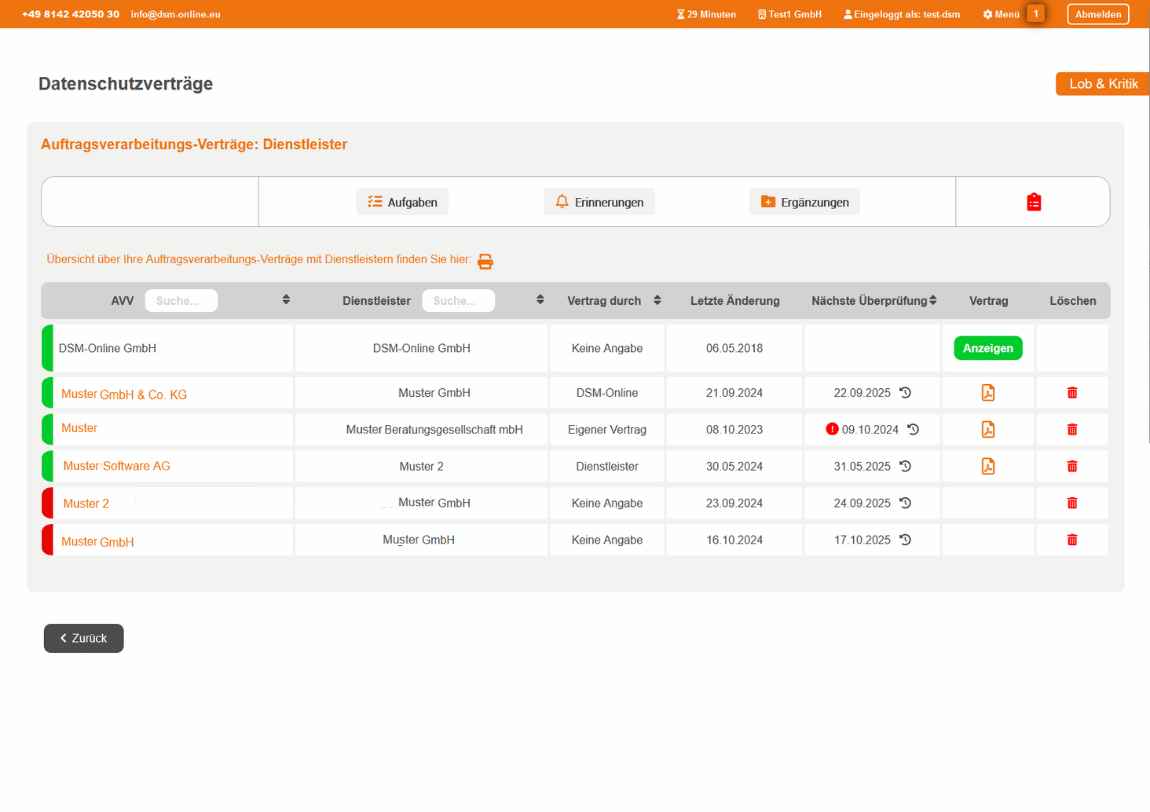
Task: Click the red clipboard list icon
Action: click(1034, 202)
